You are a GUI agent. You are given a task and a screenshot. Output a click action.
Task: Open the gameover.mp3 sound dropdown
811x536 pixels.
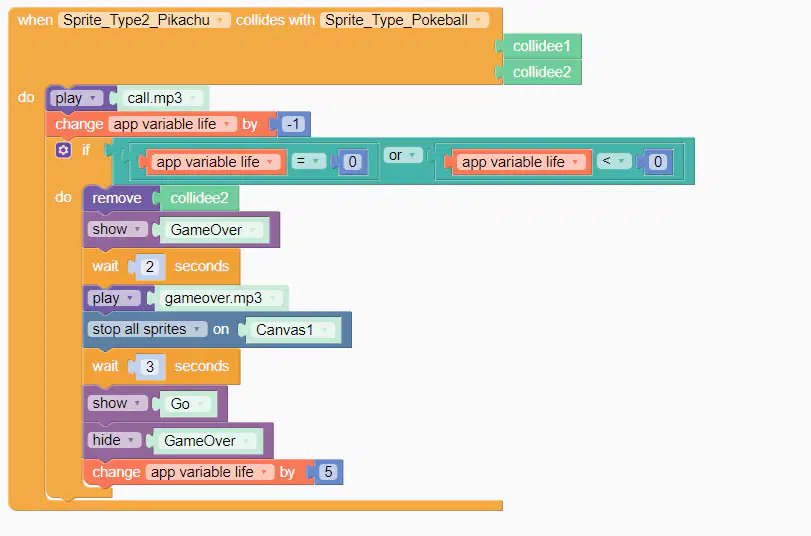click(221, 298)
